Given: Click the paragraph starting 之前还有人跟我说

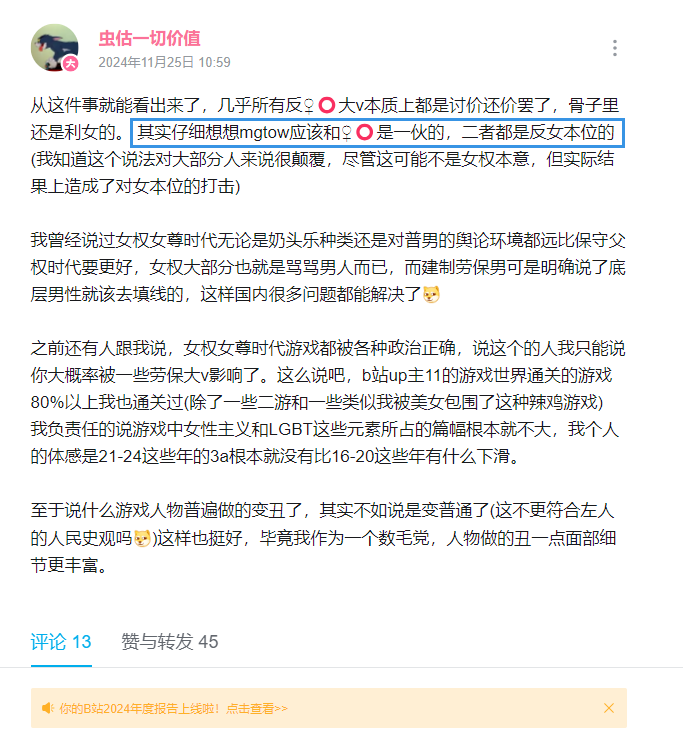Looking at the screenshot, I should 328,402.
